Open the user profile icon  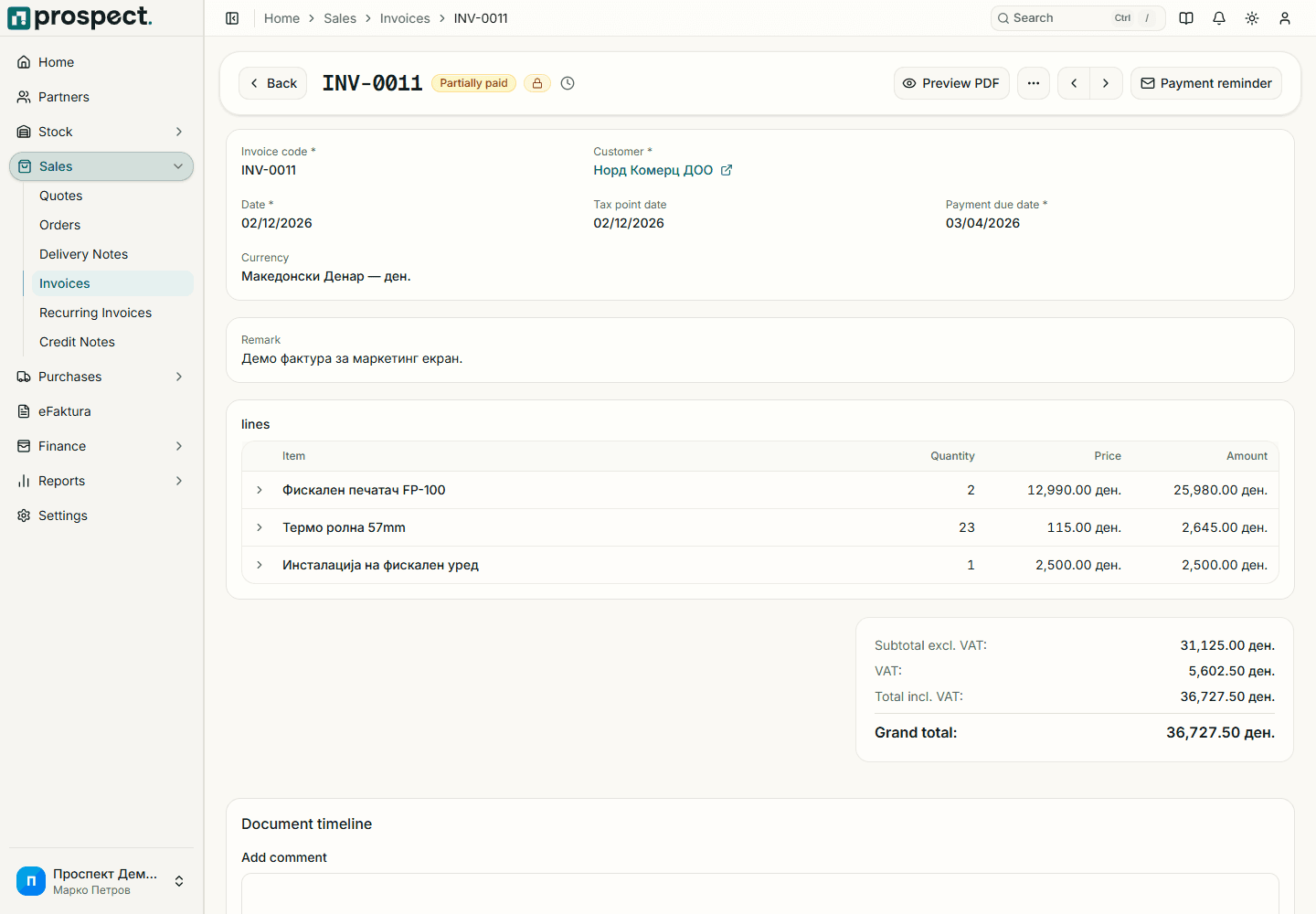pyautogui.click(x=1285, y=18)
